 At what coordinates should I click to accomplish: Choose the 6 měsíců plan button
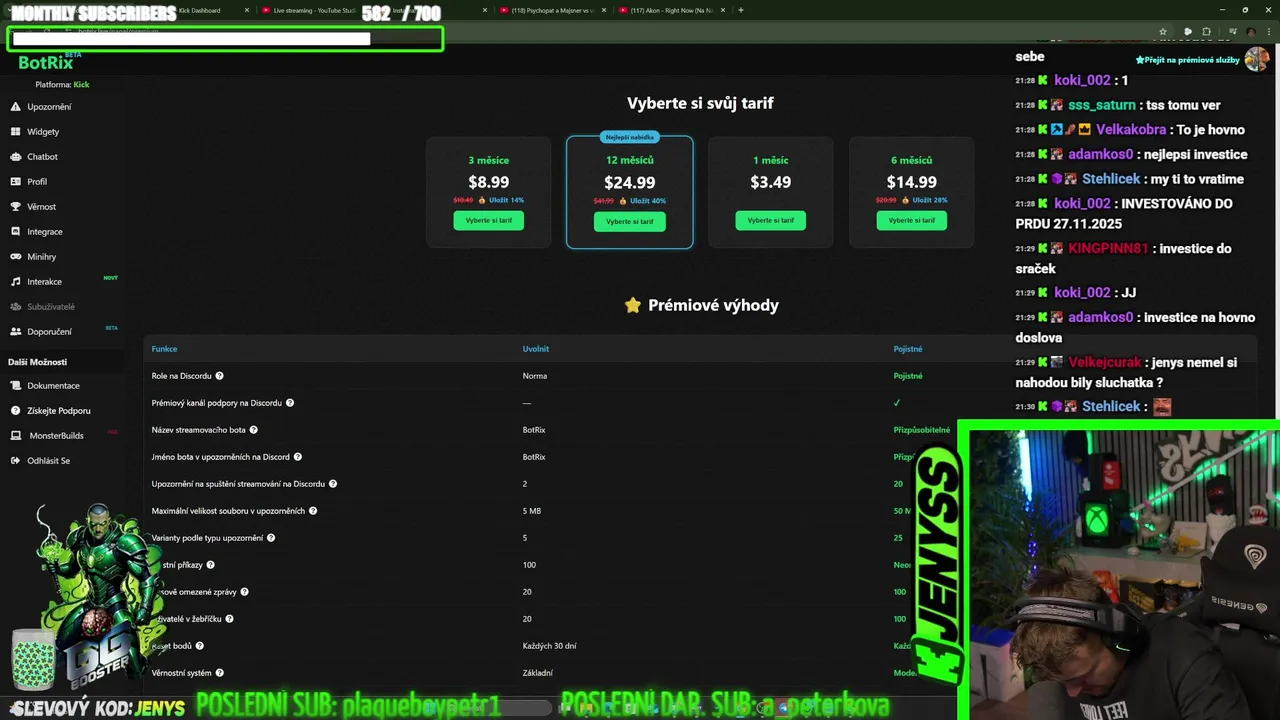(x=911, y=220)
